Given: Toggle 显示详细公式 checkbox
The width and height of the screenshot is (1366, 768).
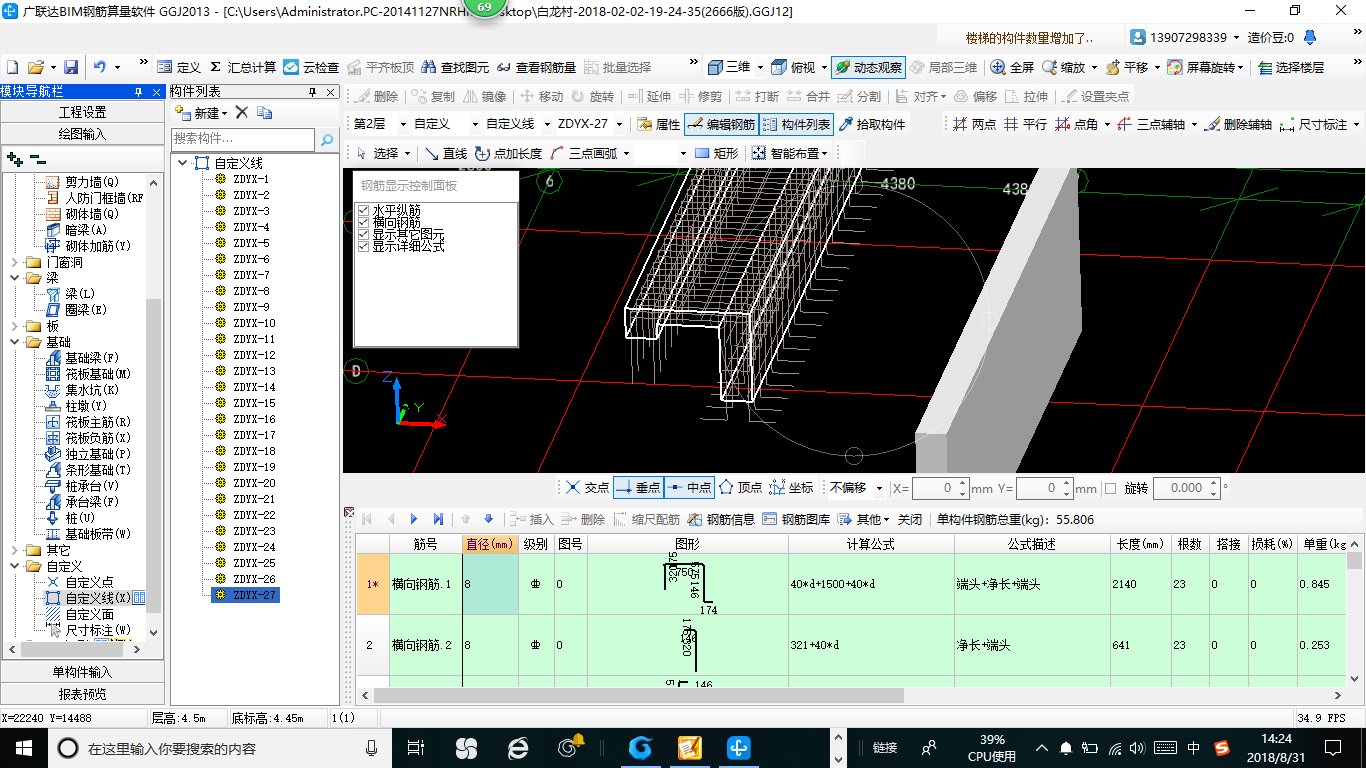Looking at the screenshot, I should 364,246.
